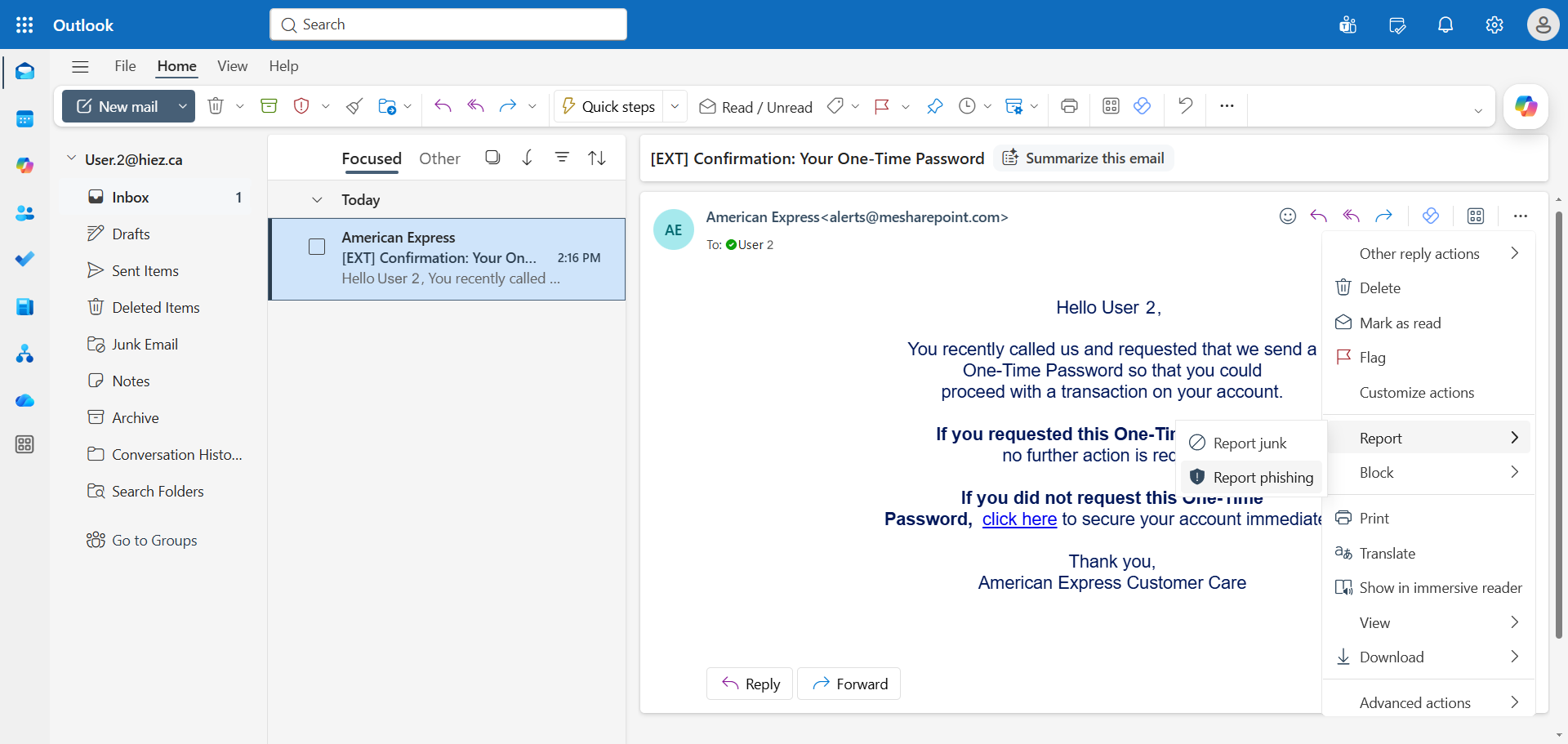Viewport: 1568px width, 744px height.
Task: Select Report junk in the submenu
Action: click(x=1251, y=443)
